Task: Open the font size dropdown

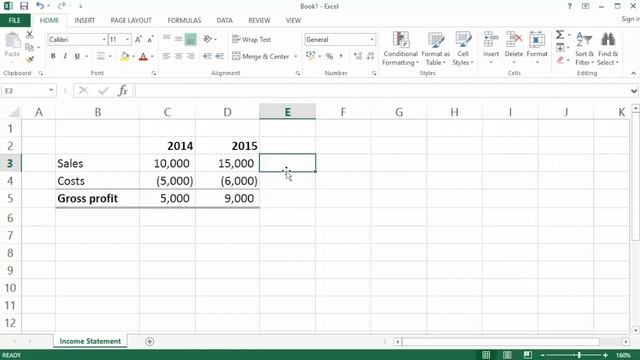Action: pyautogui.click(x=127, y=40)
